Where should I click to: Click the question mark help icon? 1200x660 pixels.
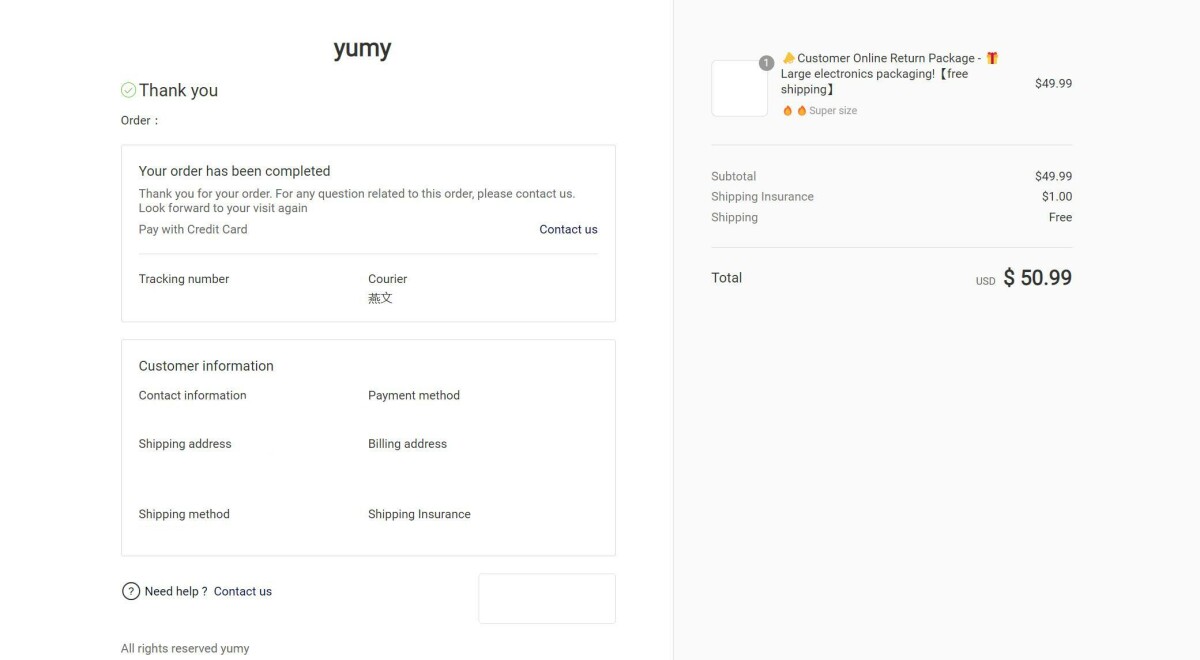pyautogui.click(x=130, y=591)
